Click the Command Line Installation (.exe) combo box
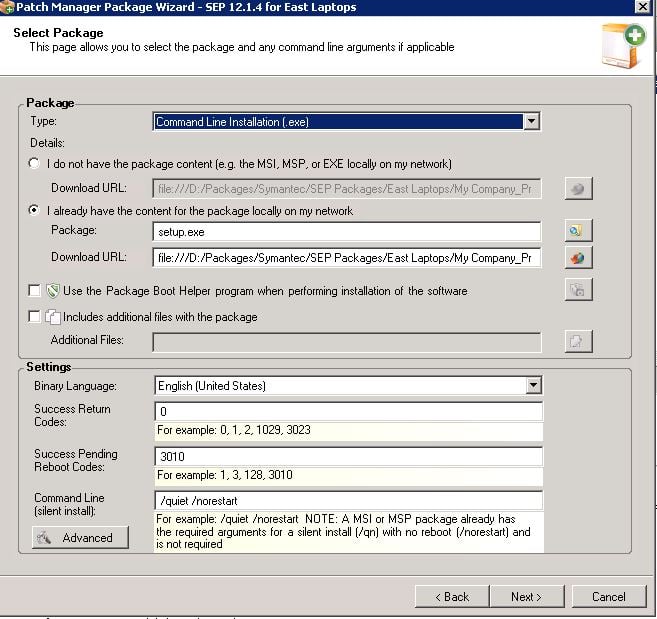 (x=347, y=122)
